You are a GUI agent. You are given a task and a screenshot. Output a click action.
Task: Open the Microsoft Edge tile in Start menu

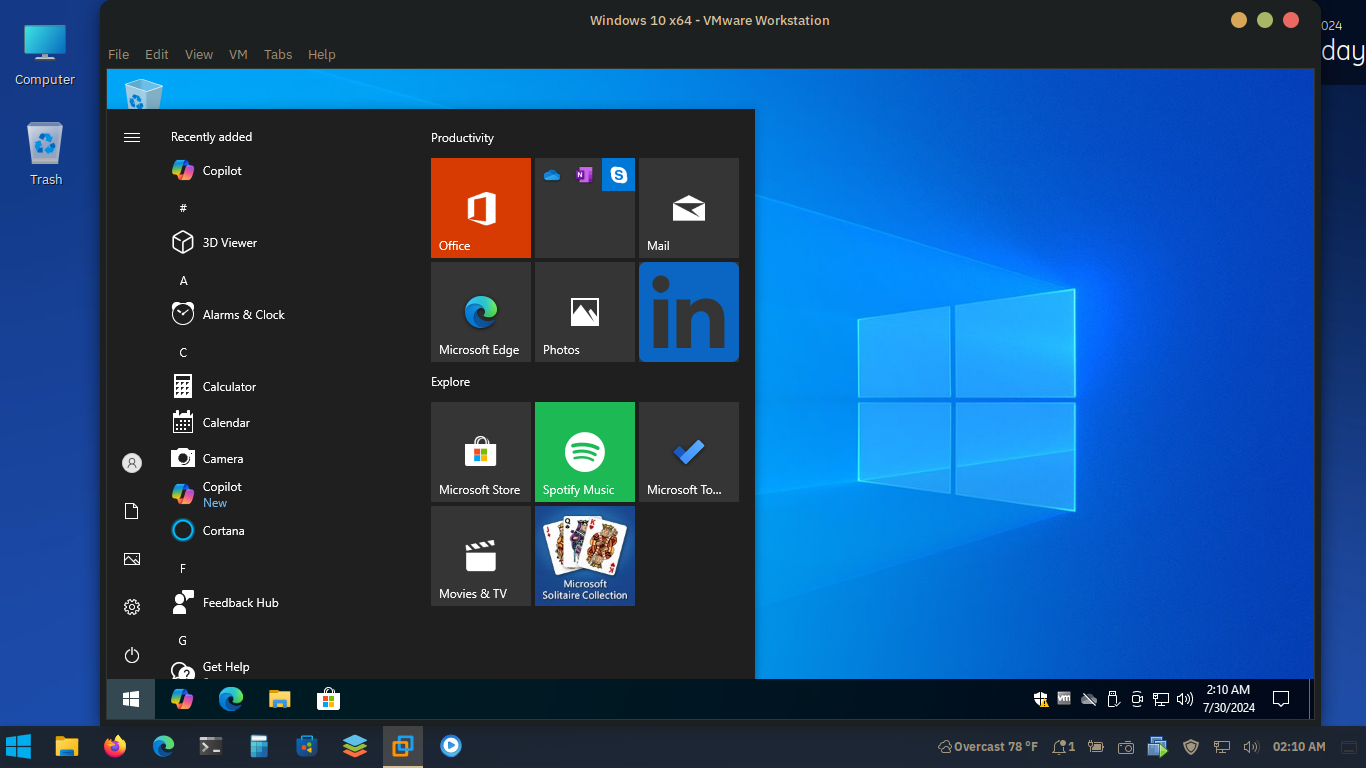pos(481,312)
